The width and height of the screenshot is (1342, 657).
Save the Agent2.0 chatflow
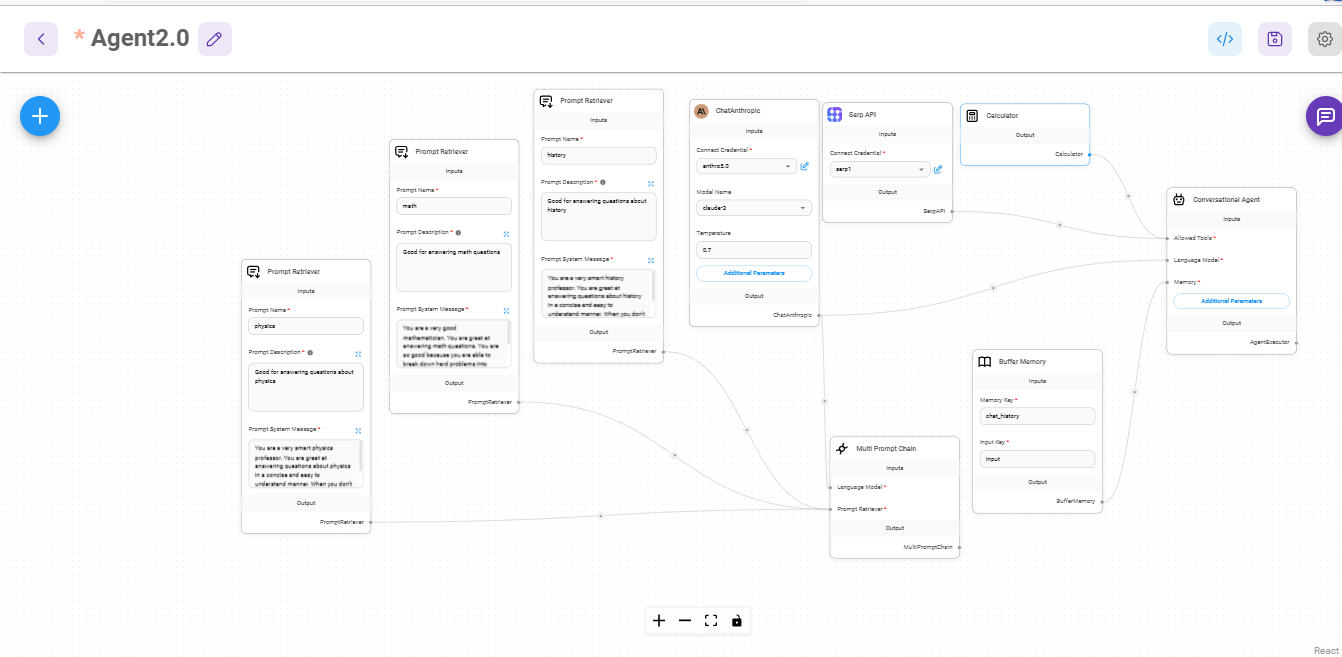tap(1274, 38)
